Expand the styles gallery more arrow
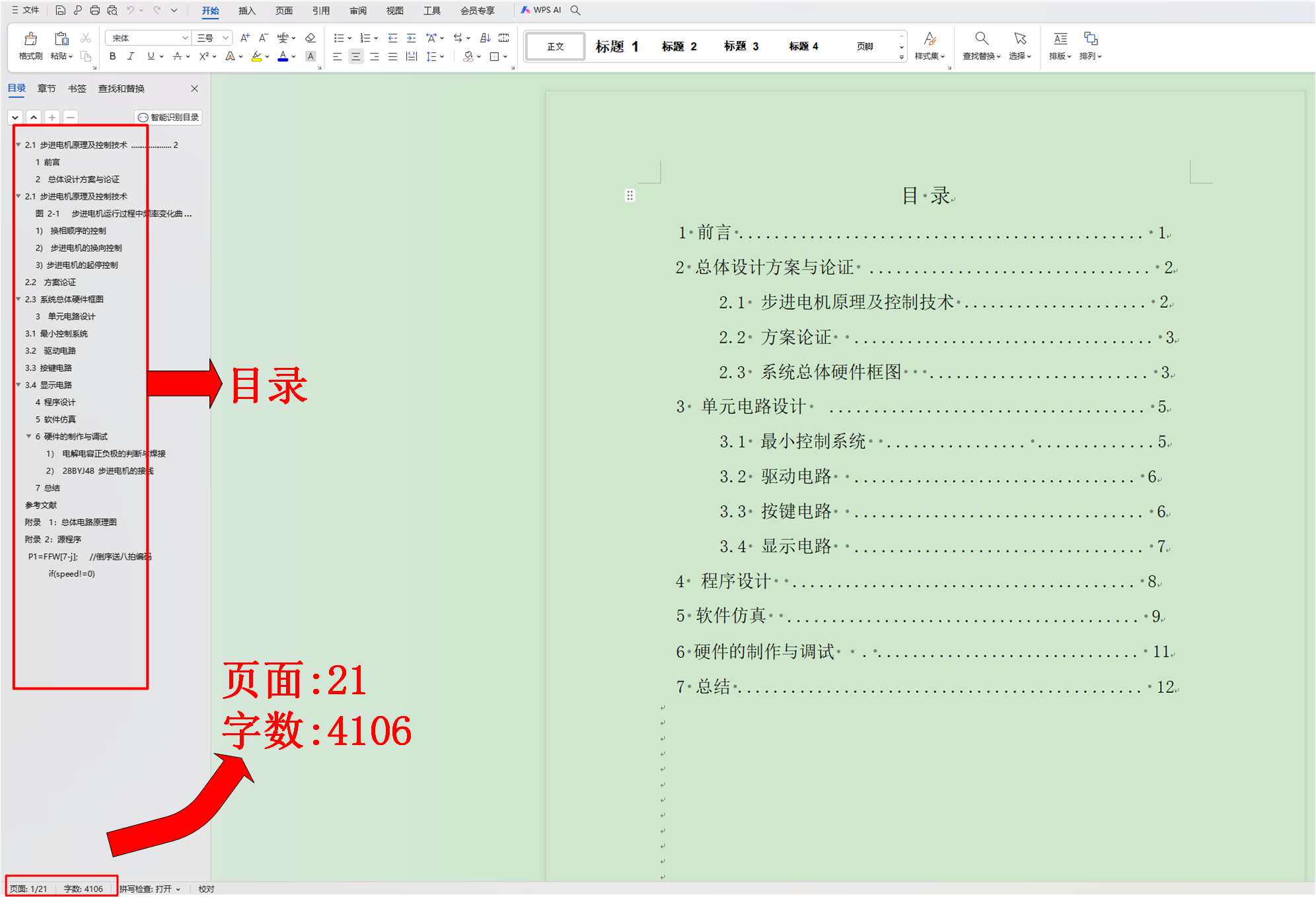1316x897 pixels. (902, 57)
